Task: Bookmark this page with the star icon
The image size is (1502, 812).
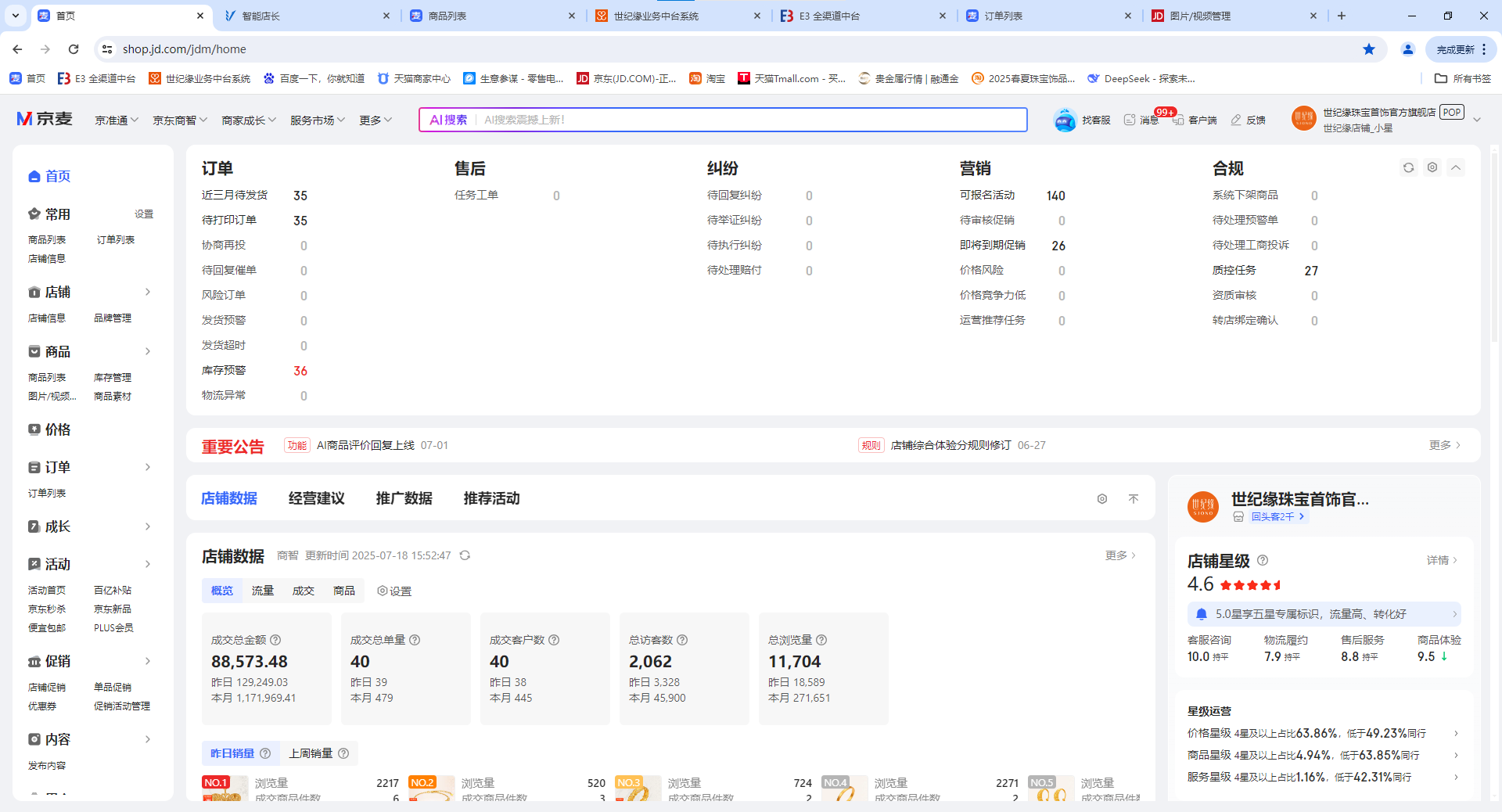Action: click(x=1369, y=49)
